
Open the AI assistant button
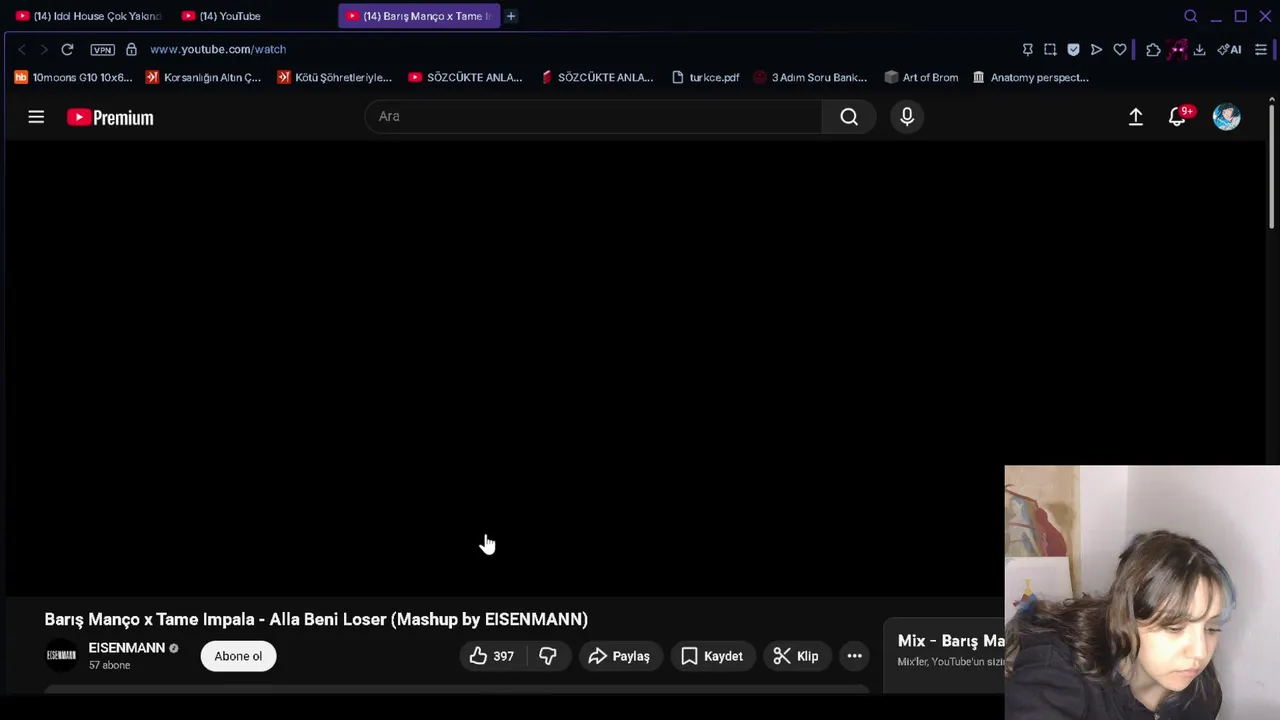pos(1230,49)
